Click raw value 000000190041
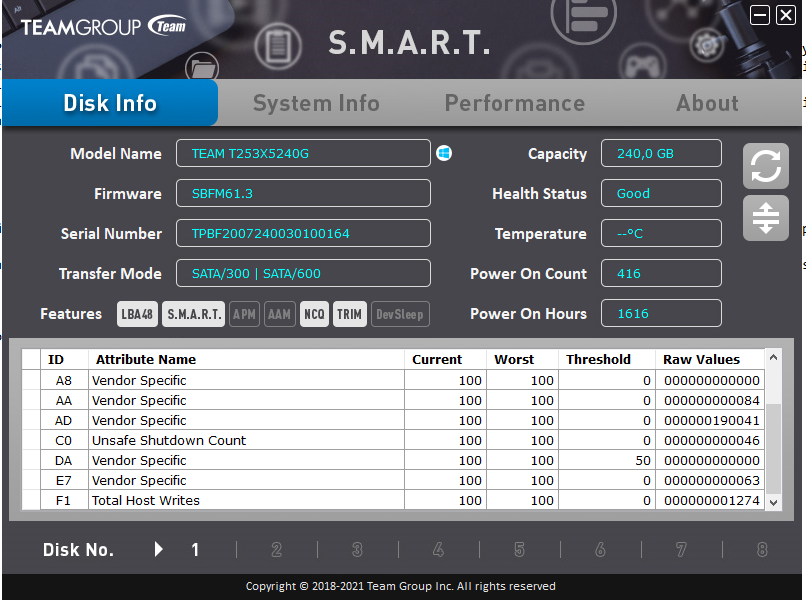The height and width of the screenshot is (601, 806). click(x=711, y=421)
